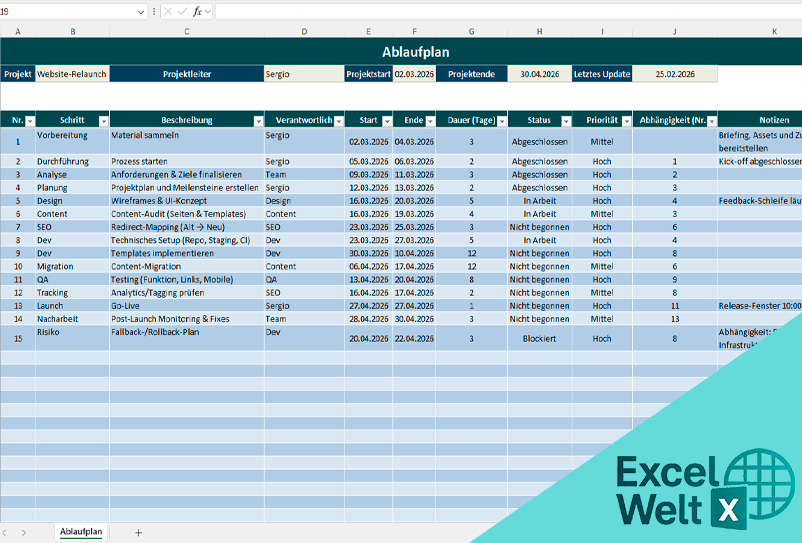Select the Ablaufplan title cell
The width and height of the screenshot is (802, 543).
401,51
